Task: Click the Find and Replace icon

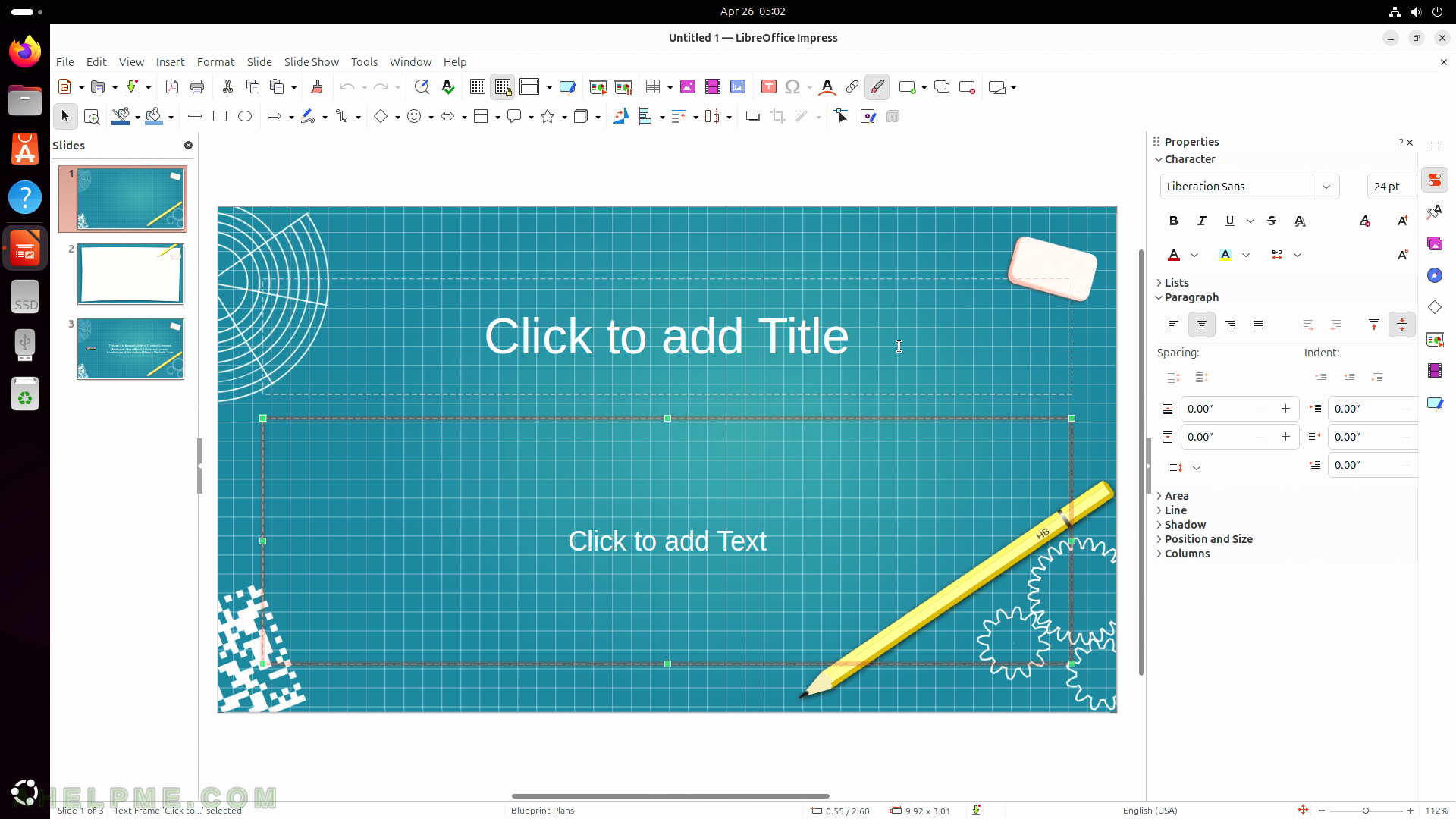Action: pyautogui.click(x=422, y=87)
